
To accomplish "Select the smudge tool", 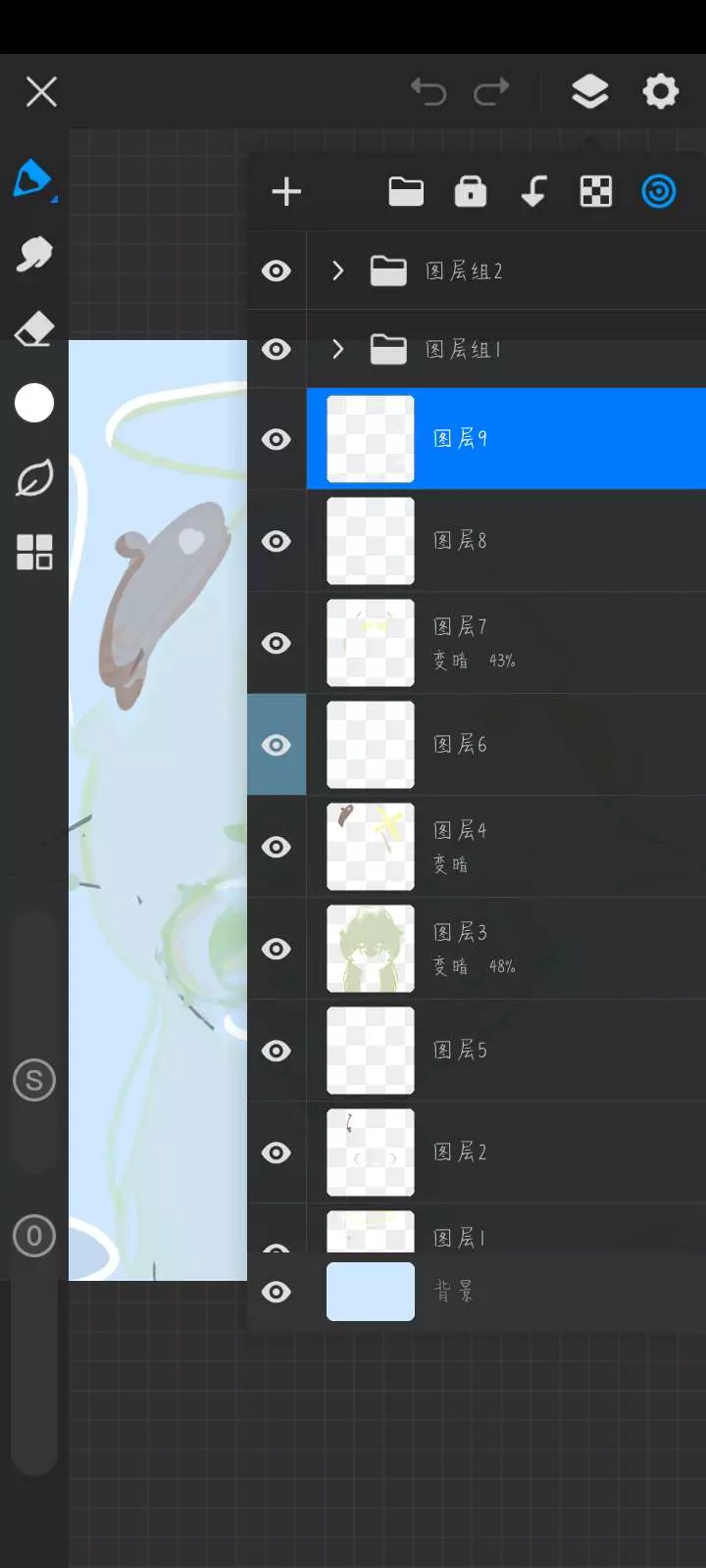I will (x=34, y=255).
